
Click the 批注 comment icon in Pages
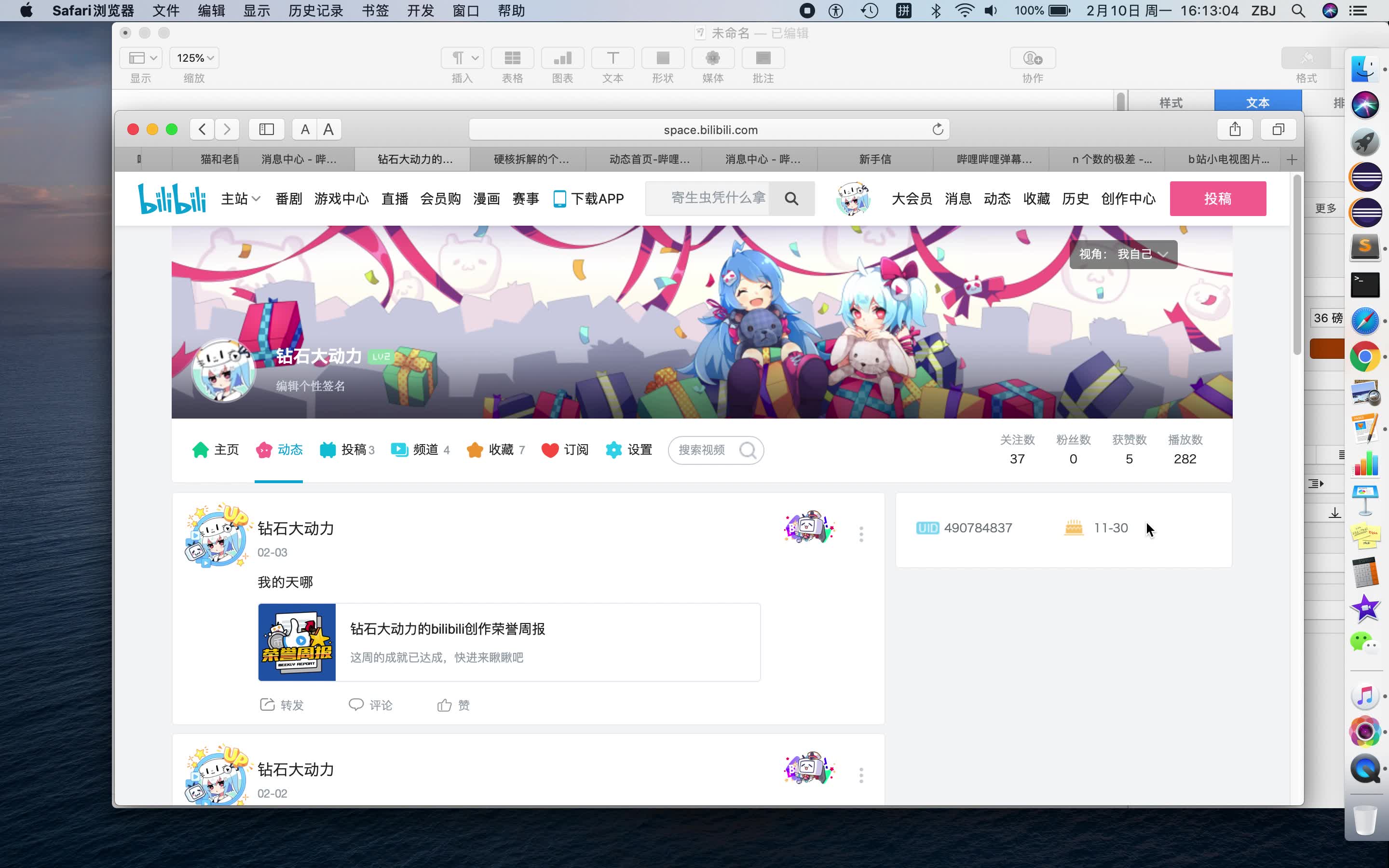point(763,58)
